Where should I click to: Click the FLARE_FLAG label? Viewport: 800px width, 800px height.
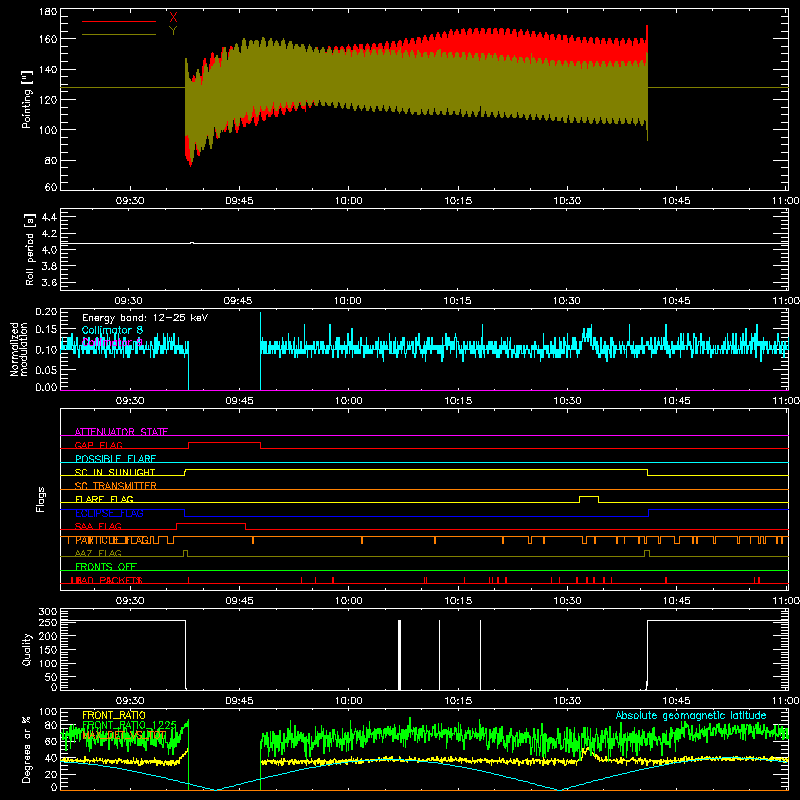(x=104, y=499)
